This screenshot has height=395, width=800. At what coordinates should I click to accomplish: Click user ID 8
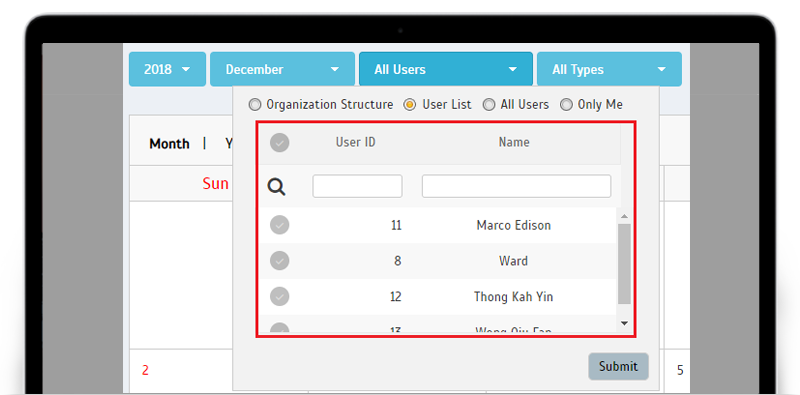pos(397,261)
